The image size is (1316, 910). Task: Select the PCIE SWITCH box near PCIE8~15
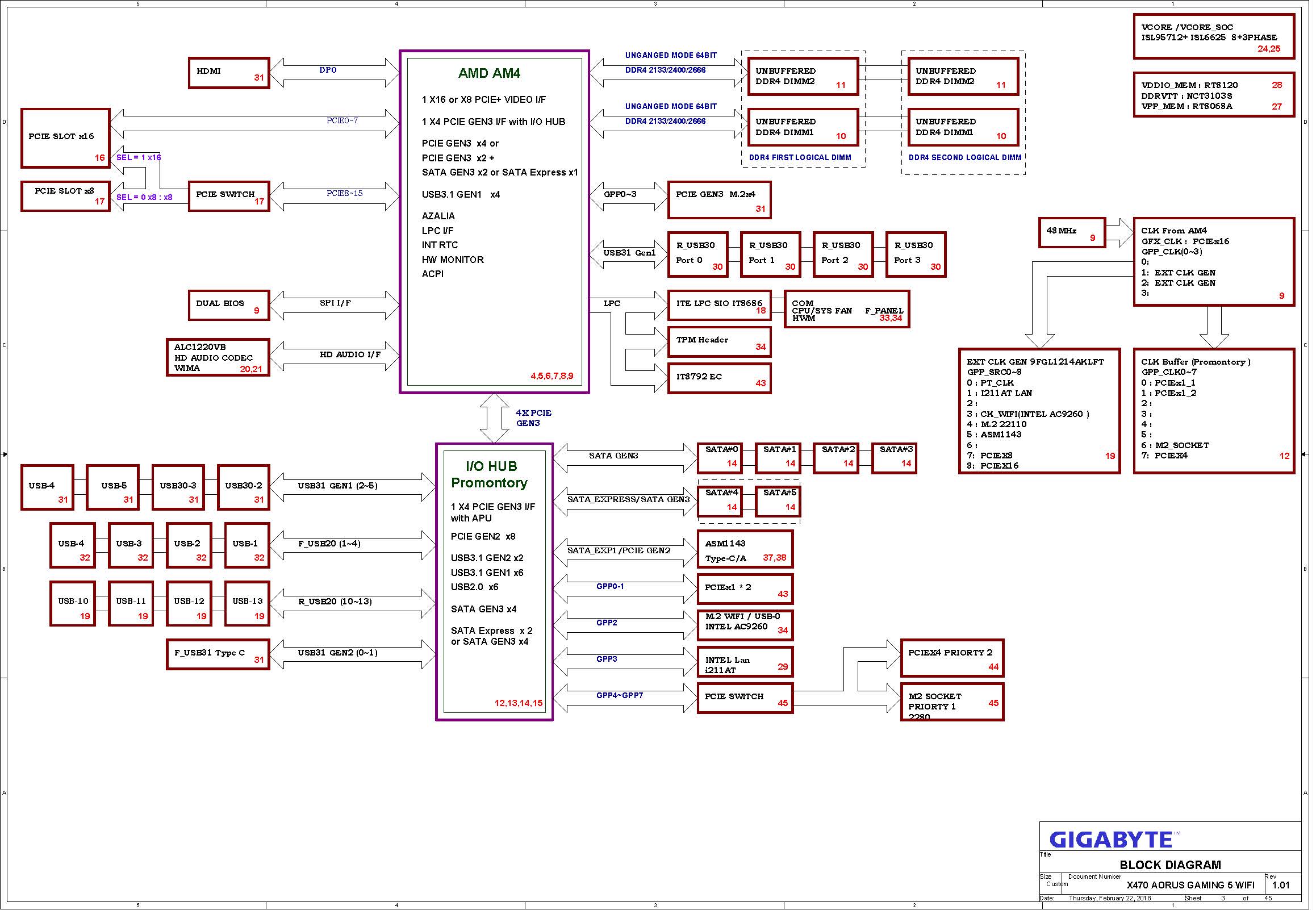(x=229, y=196)
